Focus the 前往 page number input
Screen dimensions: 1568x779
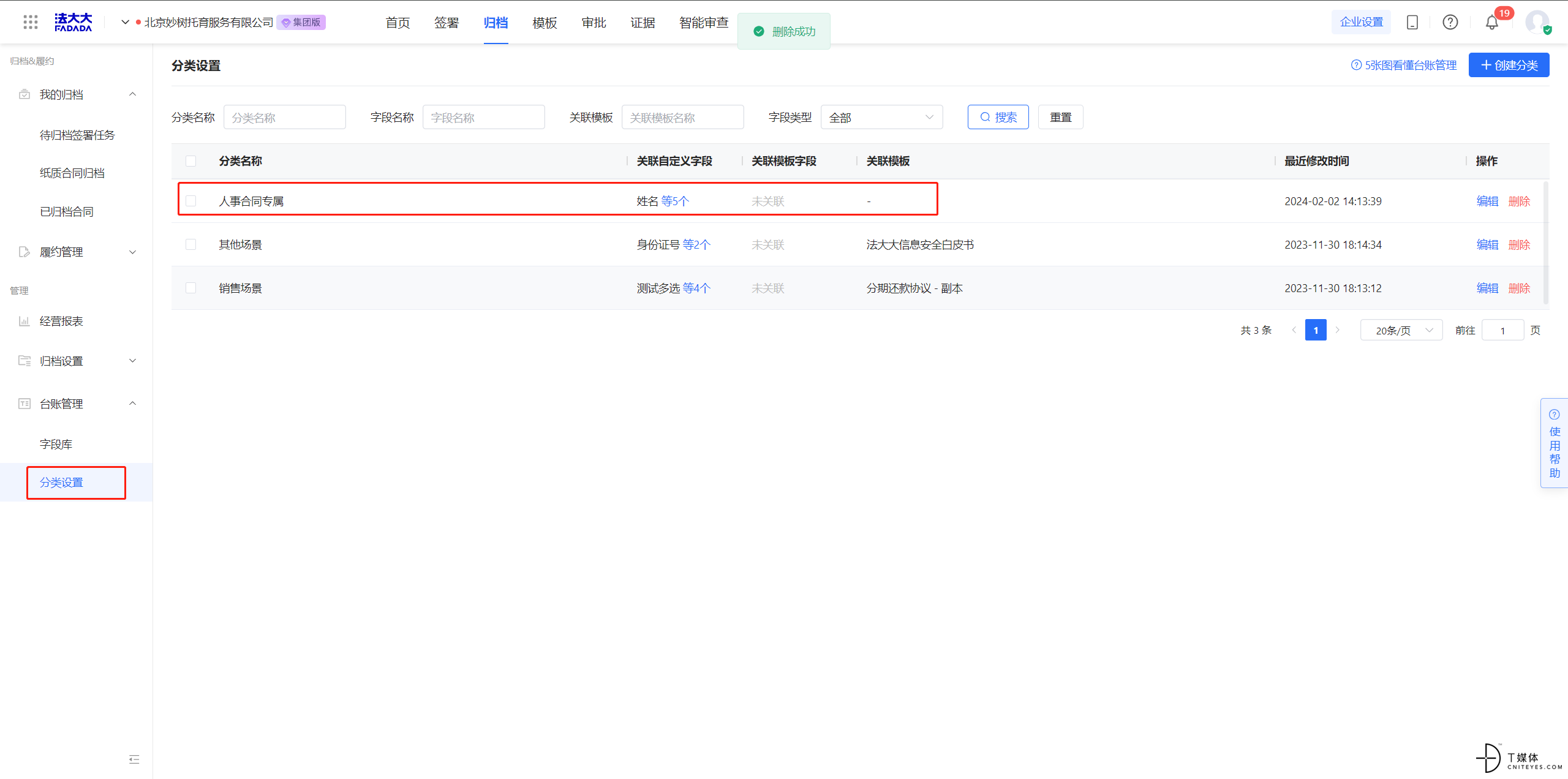(x=1502, y=330)
